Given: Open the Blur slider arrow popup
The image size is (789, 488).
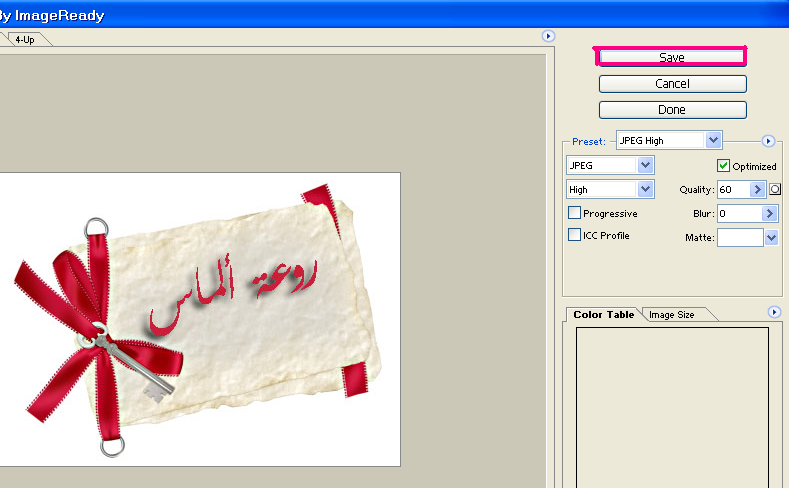Looking at the screenshot, I should click(x=770, y=213).
